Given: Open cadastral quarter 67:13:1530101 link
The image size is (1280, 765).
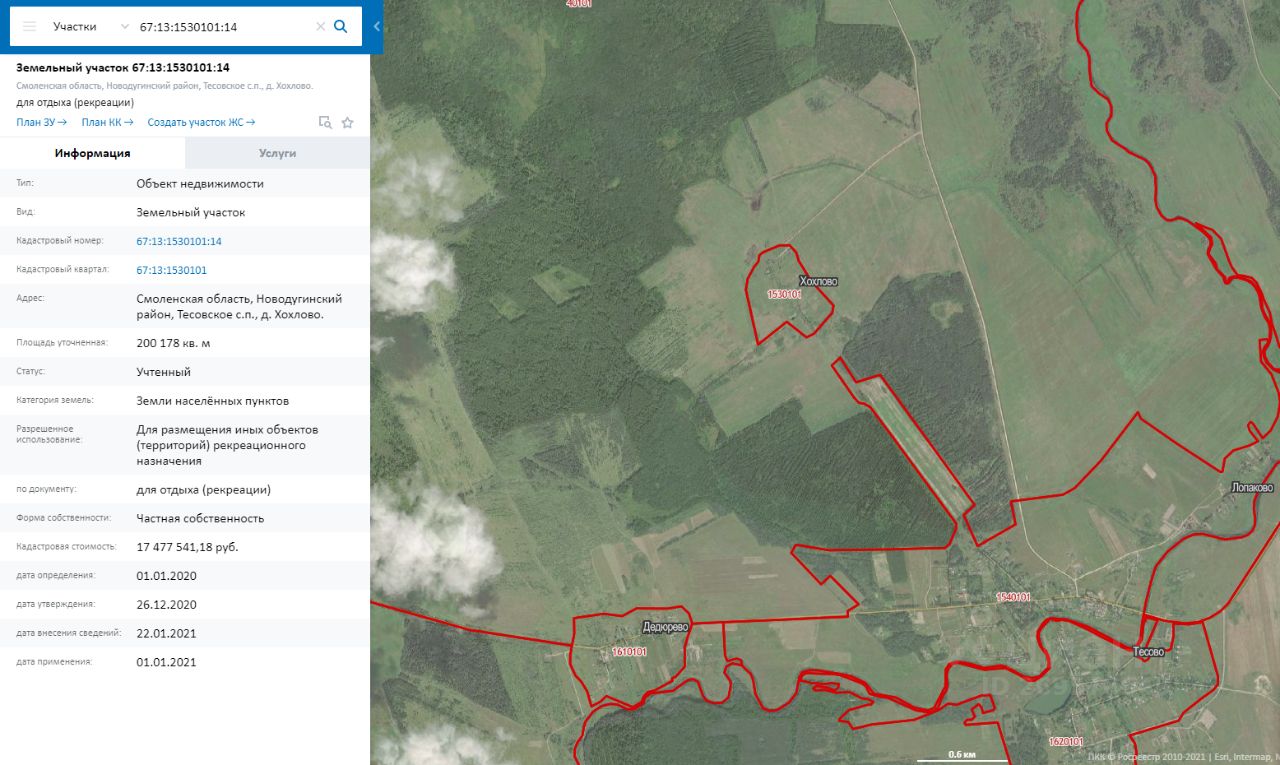Looking at the screenshot, I should pos(171,271).
